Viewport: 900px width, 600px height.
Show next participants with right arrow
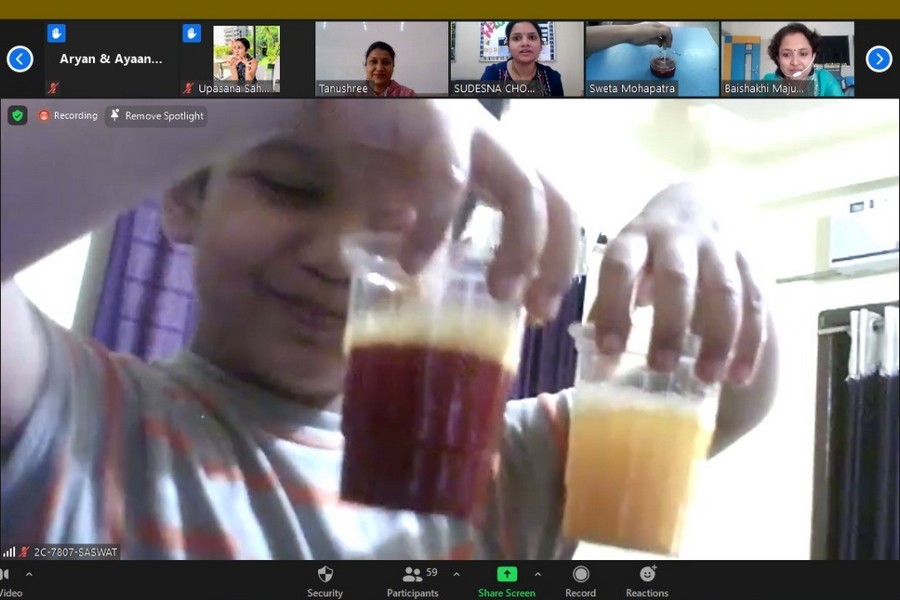(x=878, y=59)
